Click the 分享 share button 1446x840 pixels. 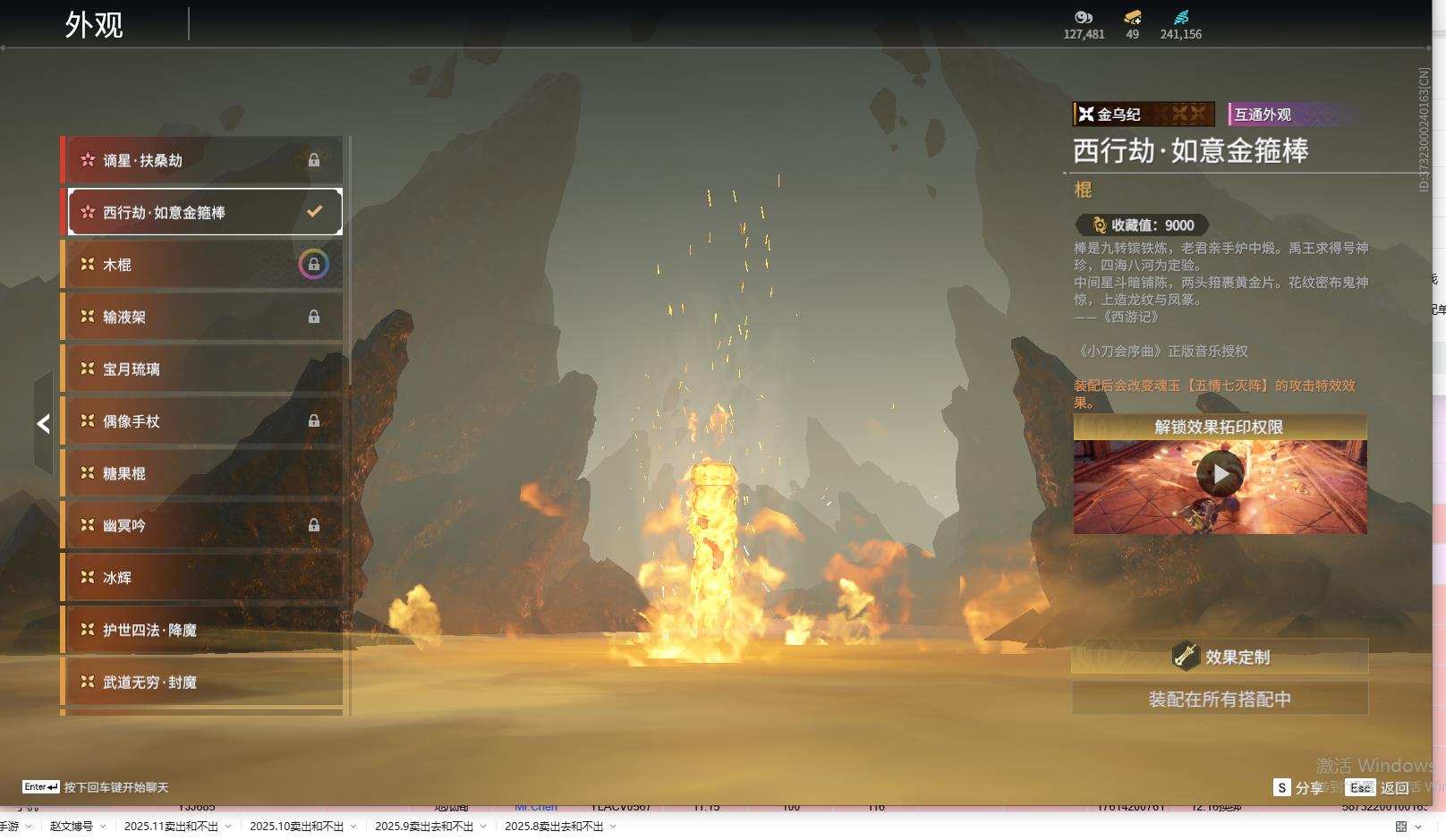(x=1298, y=787)
